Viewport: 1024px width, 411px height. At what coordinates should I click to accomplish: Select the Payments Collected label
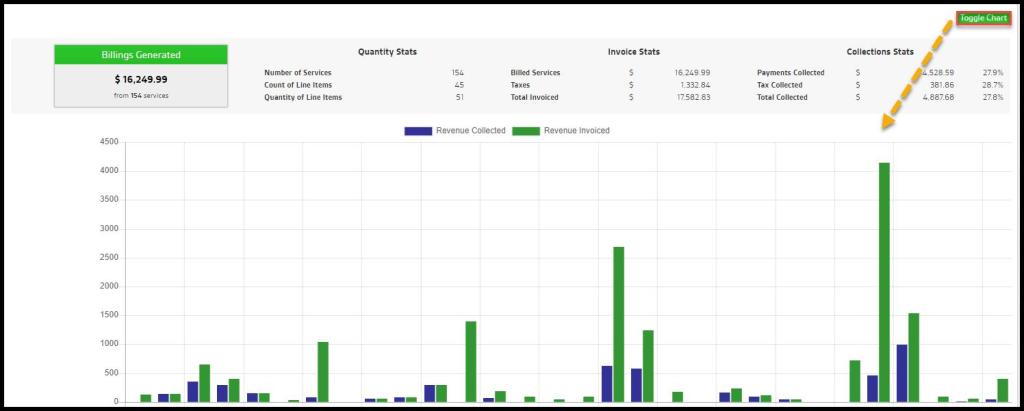point(791,73)
